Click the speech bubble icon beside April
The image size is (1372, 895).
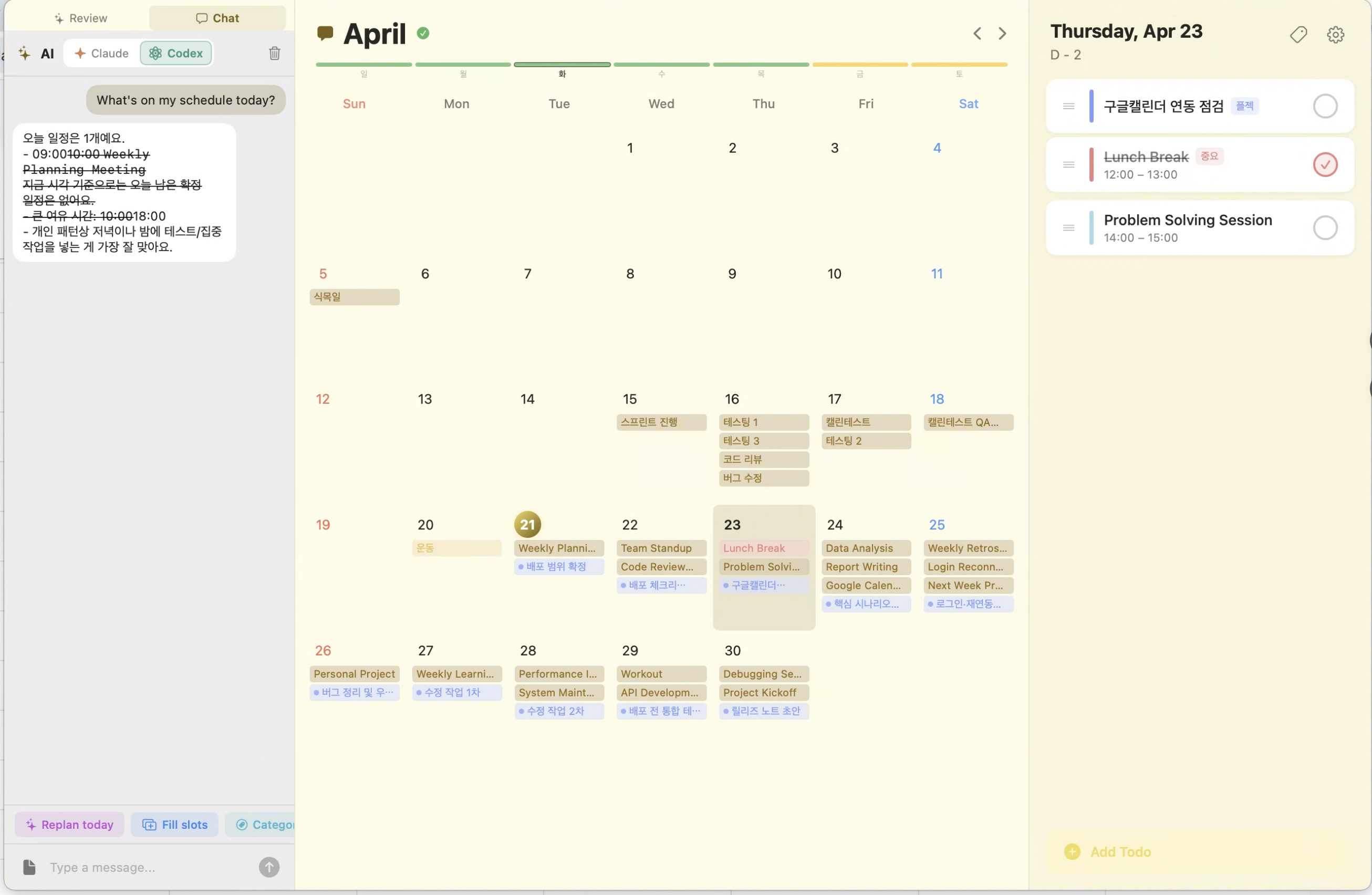coord(325,33)
